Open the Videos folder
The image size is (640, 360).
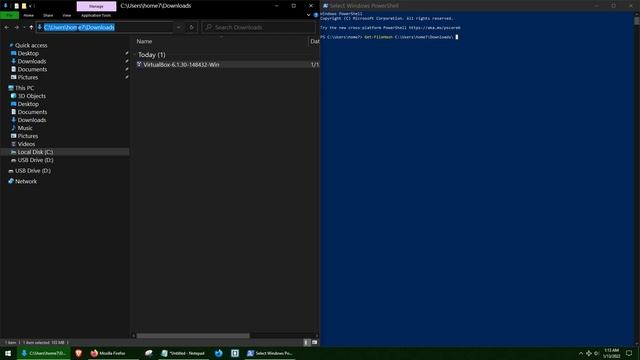[x=26, y=144]
